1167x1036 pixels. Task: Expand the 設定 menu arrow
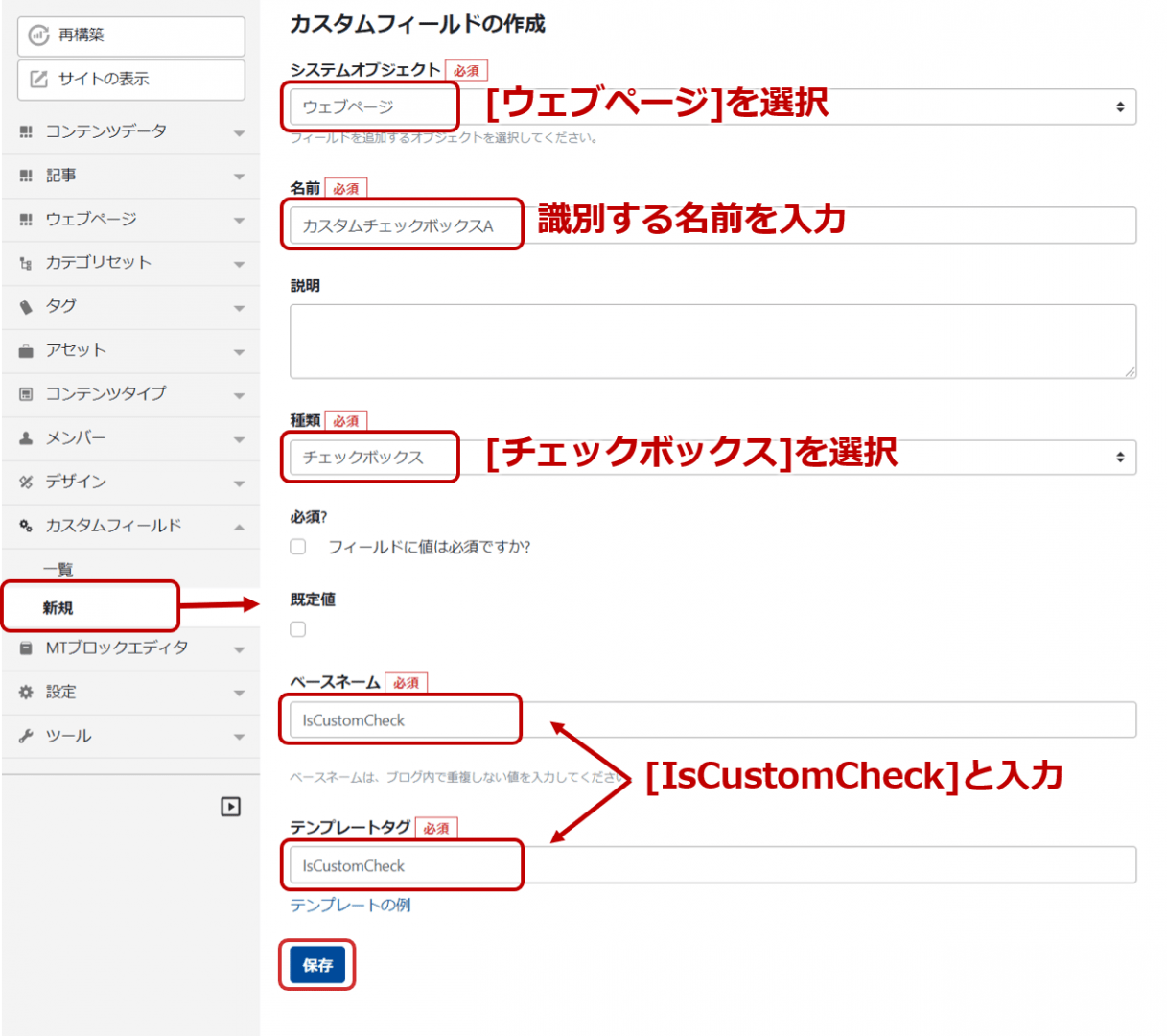click(240, 694)
